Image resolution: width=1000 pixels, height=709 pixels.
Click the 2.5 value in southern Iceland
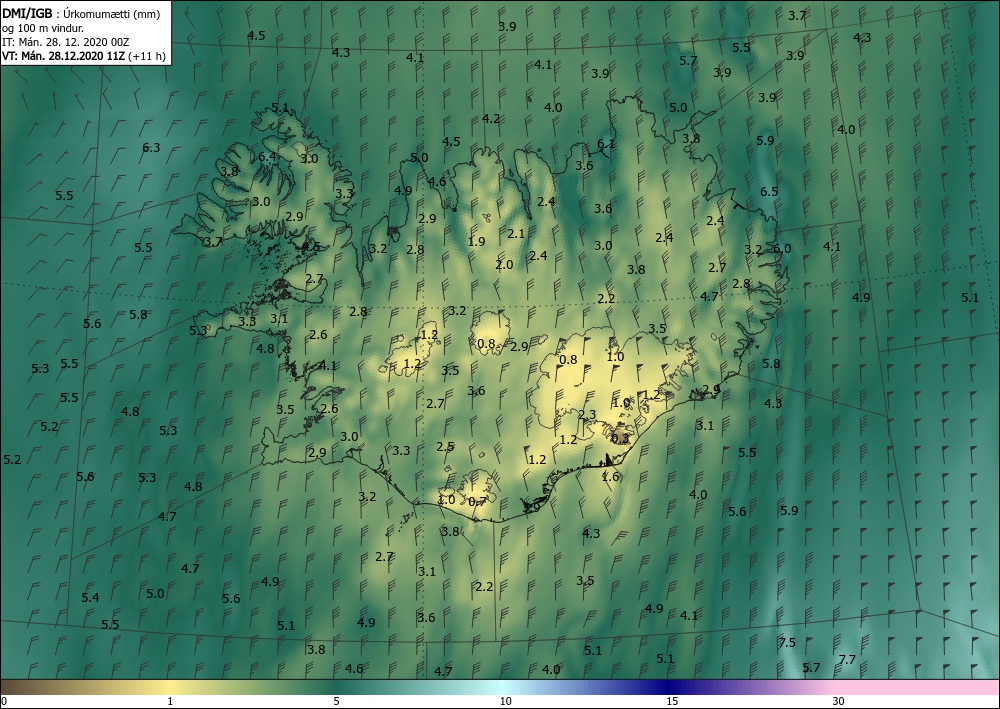pos(445,446)
